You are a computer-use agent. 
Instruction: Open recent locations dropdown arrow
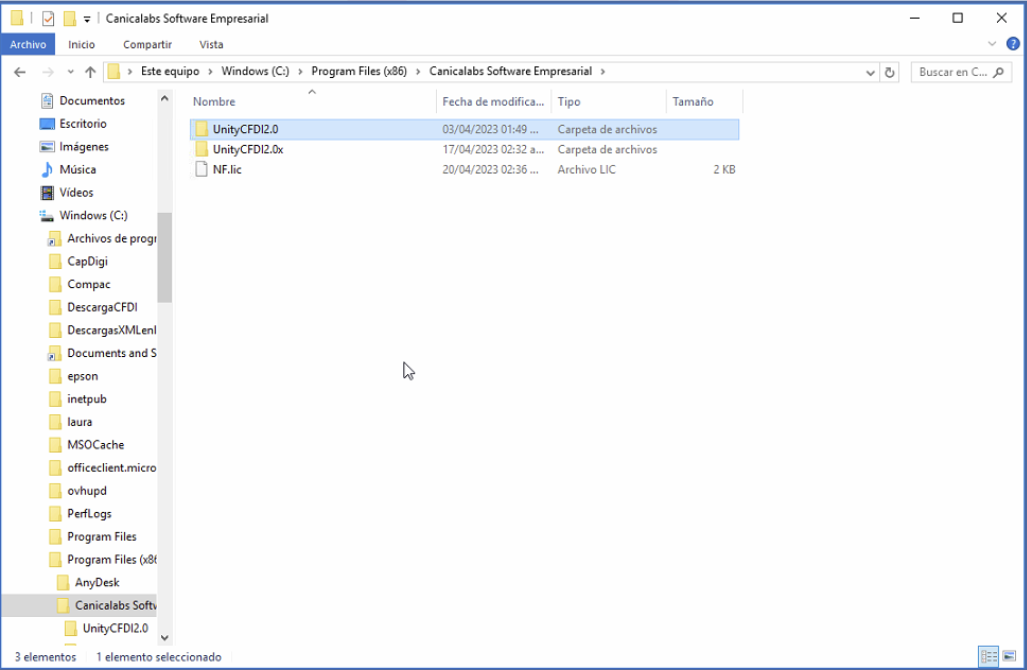pyautogui.click(x=71, y=72)
